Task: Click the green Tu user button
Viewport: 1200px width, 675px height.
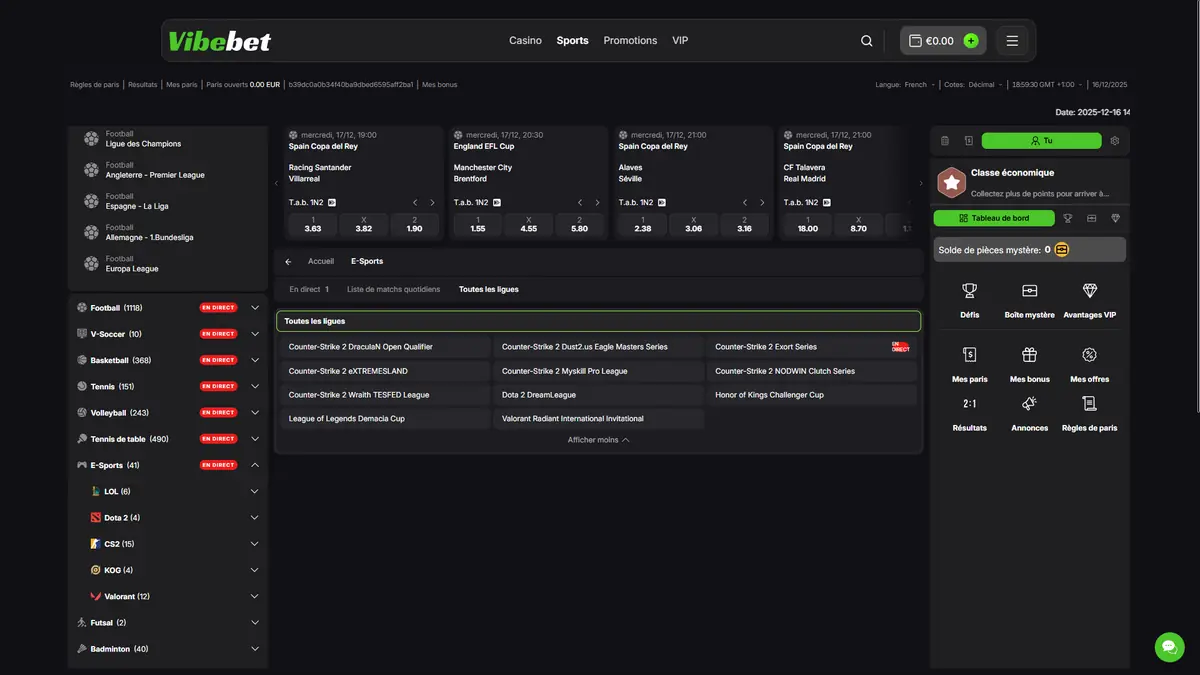Action: coord(1041,141)
